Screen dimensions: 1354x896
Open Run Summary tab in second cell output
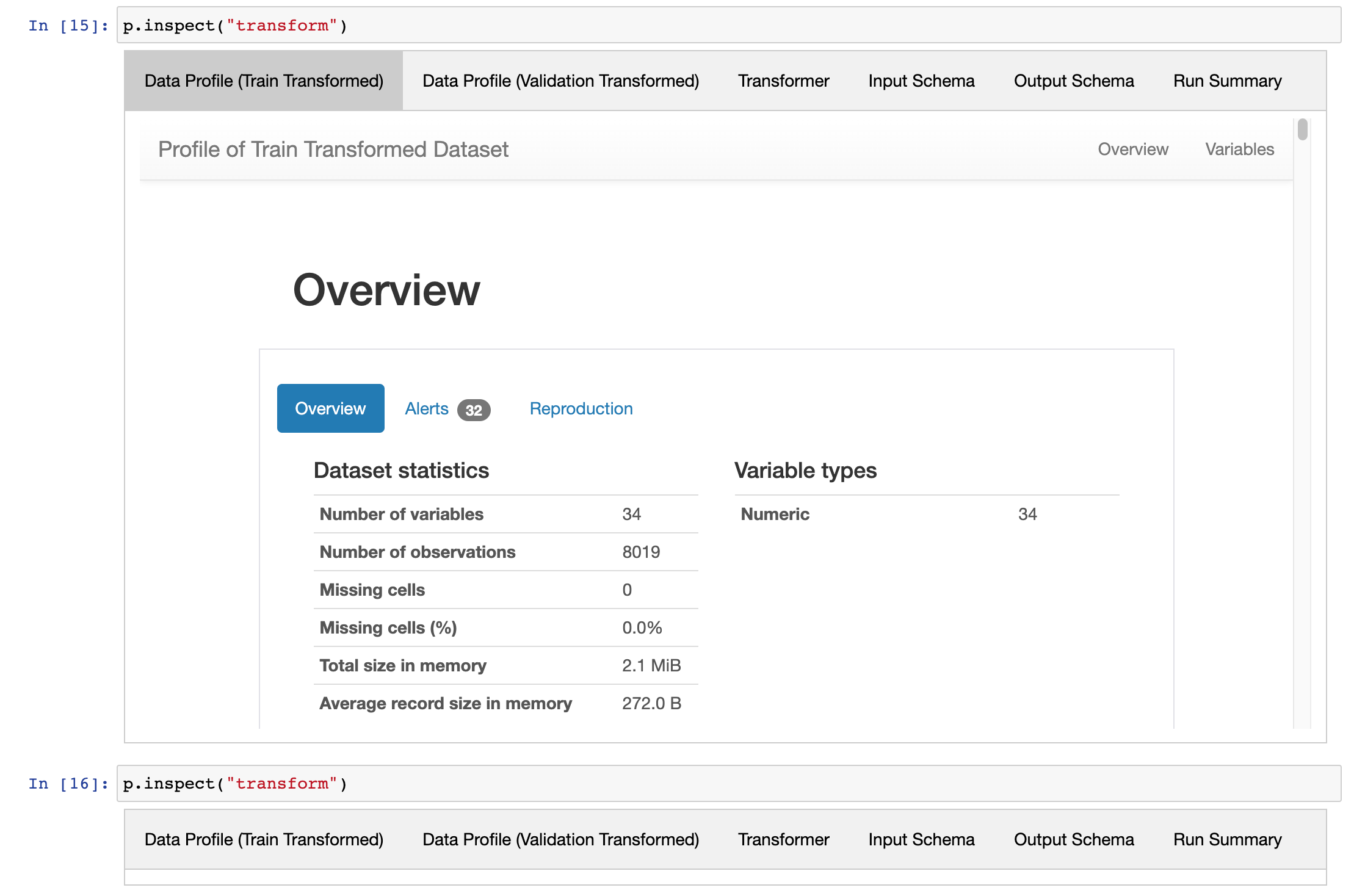1227,839
